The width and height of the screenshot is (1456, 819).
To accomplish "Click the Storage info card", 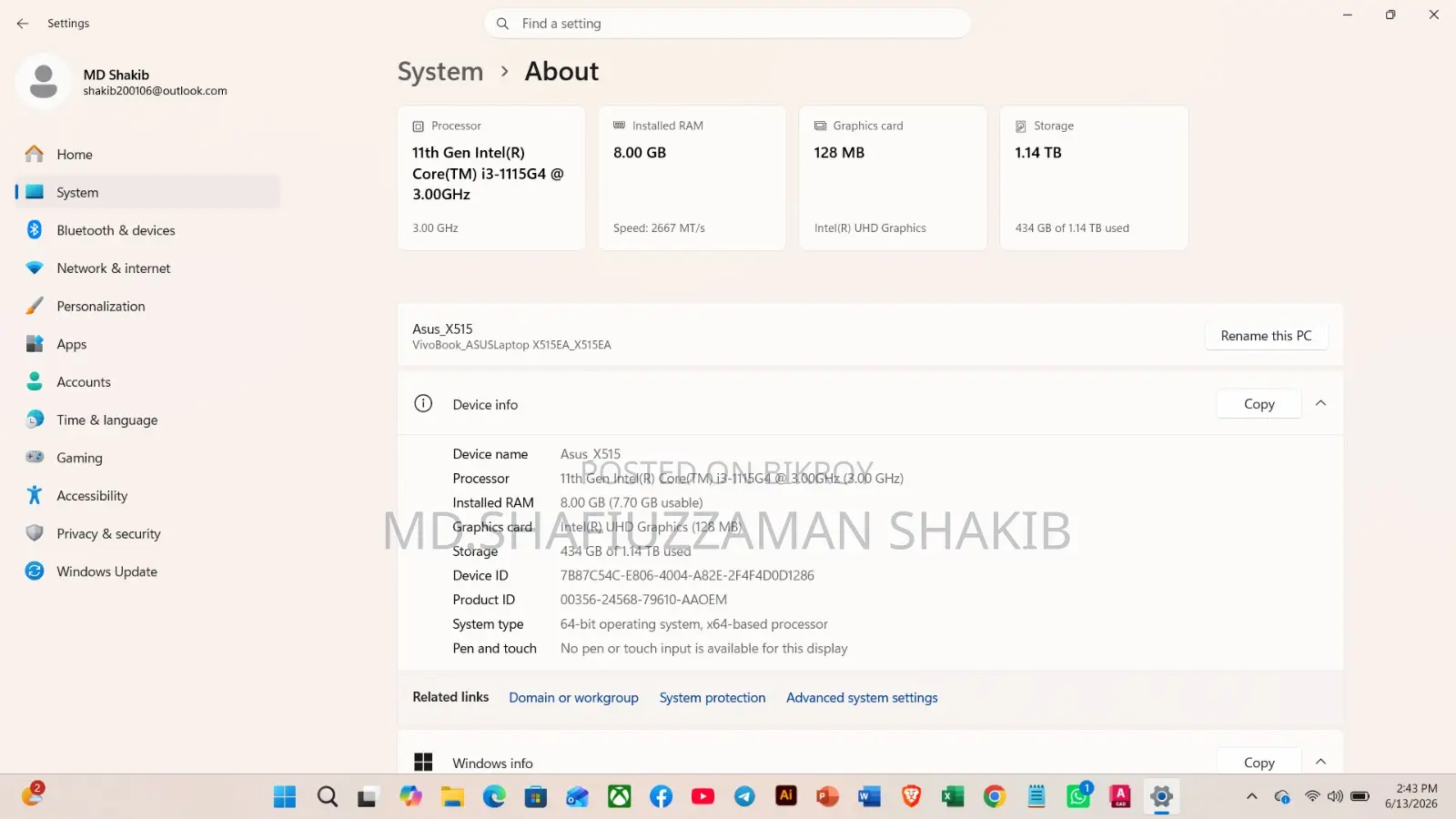I will coord(1095,178).
